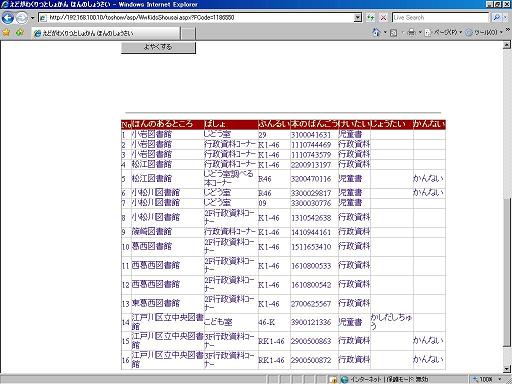Click the browser Back arrow button

pos(8,18)
